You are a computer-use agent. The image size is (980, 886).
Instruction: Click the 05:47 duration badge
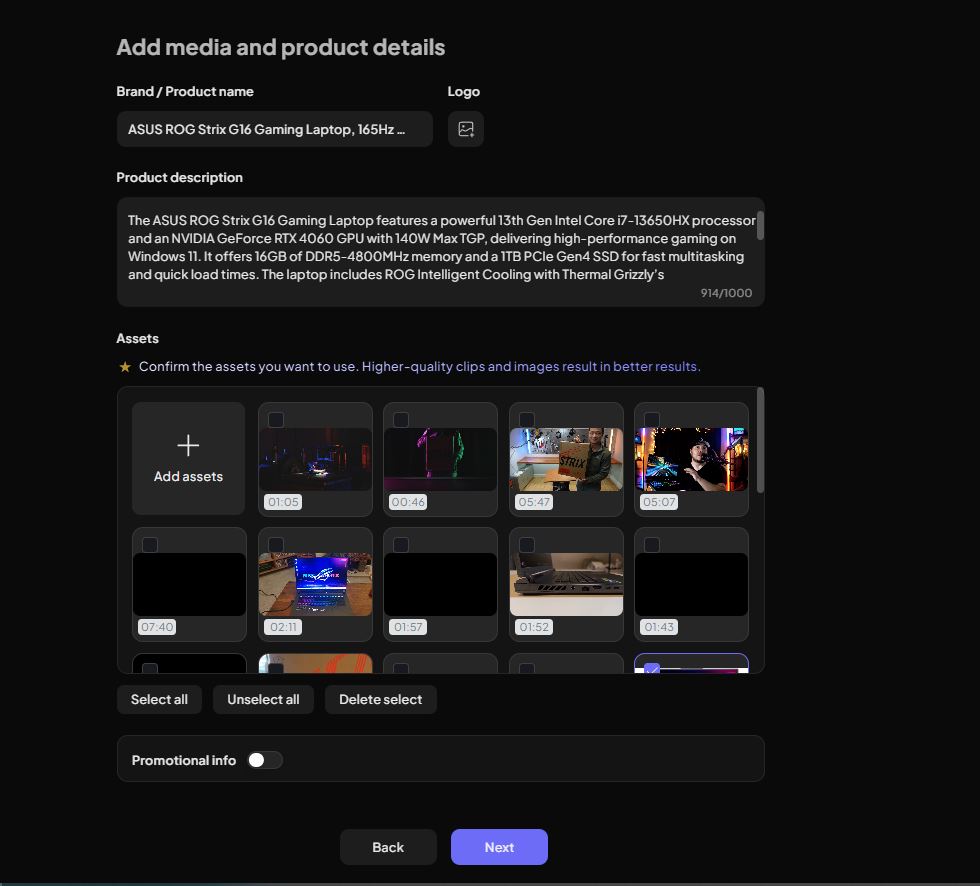tap(534, 502)
